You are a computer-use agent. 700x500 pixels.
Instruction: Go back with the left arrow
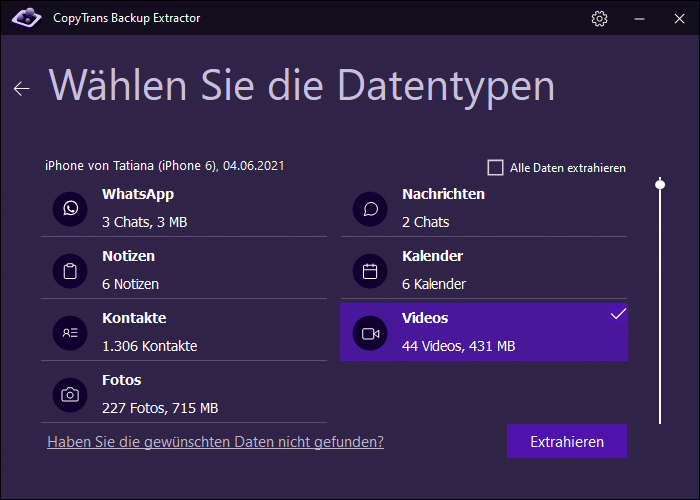pos(21,88)
